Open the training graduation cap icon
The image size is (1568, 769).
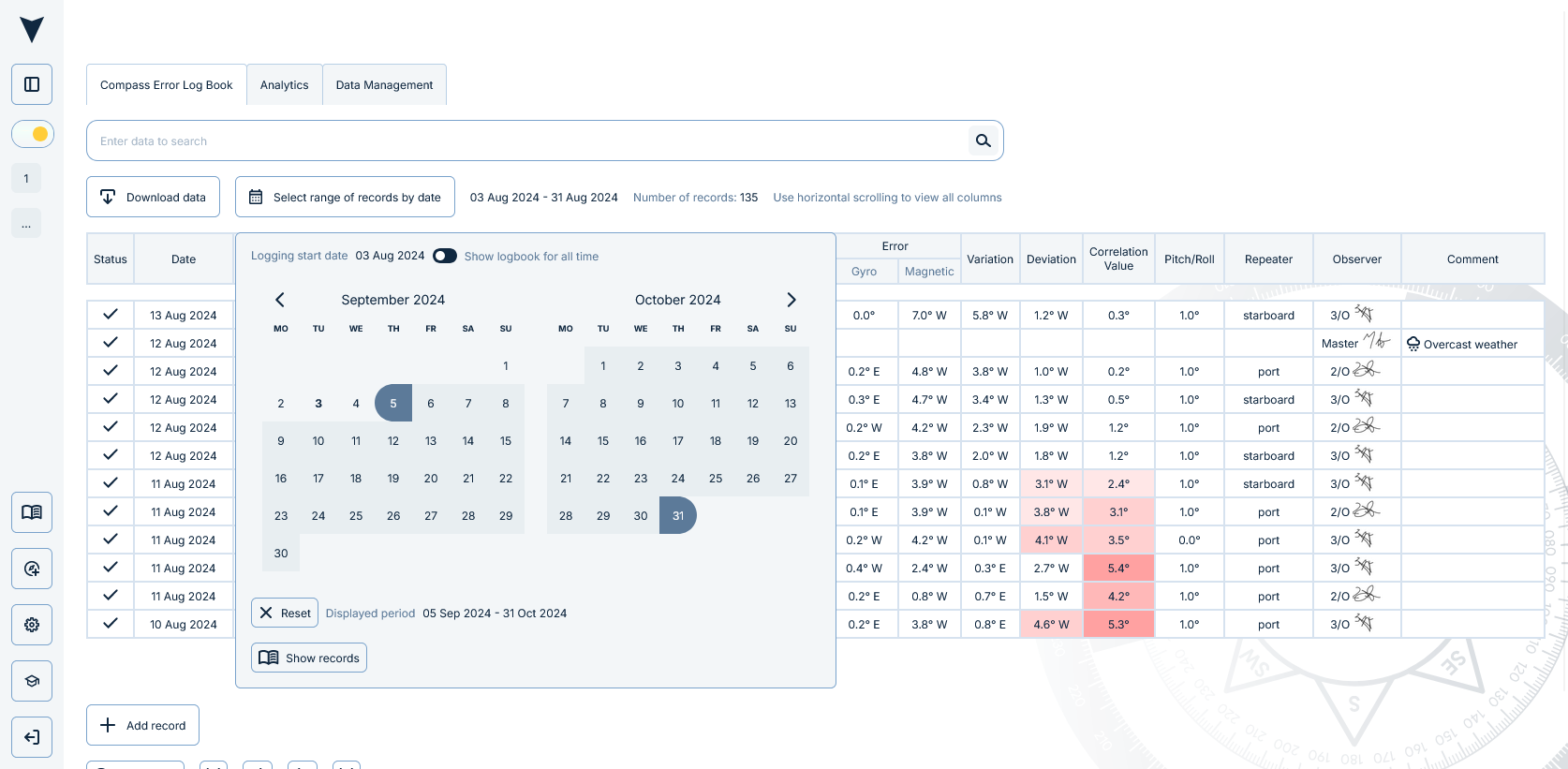coord(32,681)
